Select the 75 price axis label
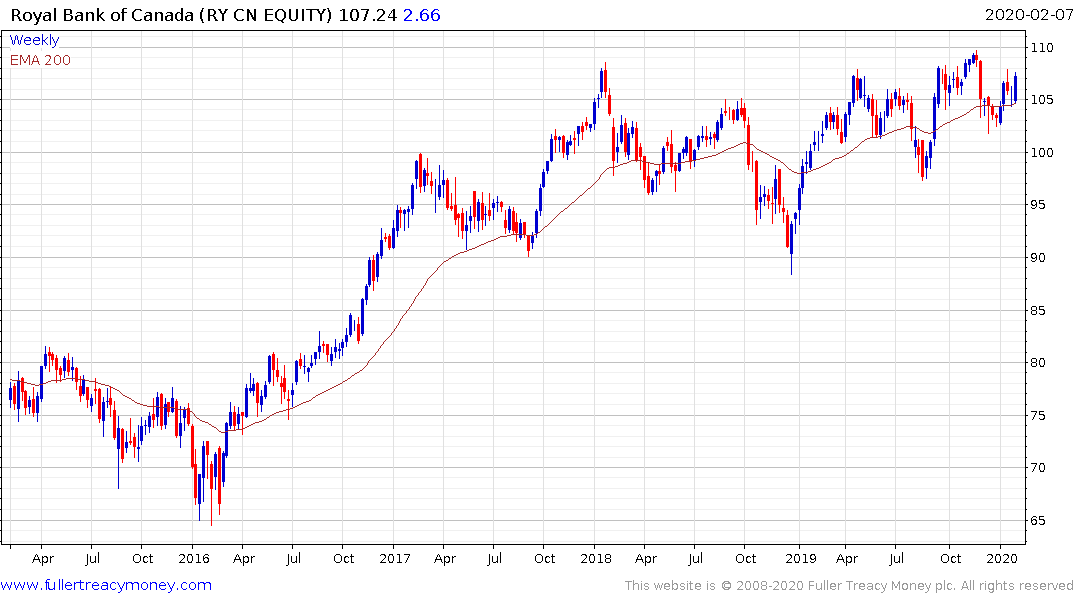The width and height of the screenshot is (1075, 600). (x=1039, y=416)
